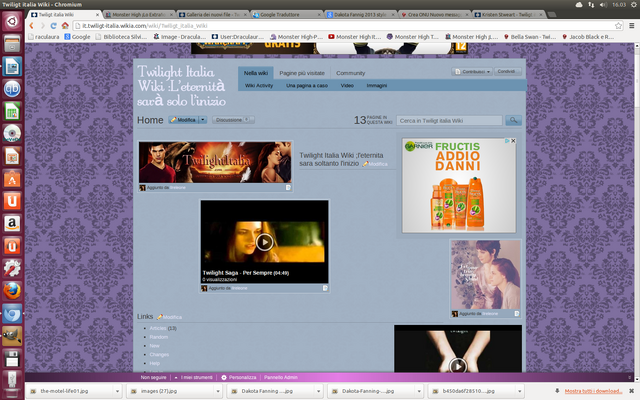Switch to Google Traduttore tab
640x400 pixels.
(287, 14)
